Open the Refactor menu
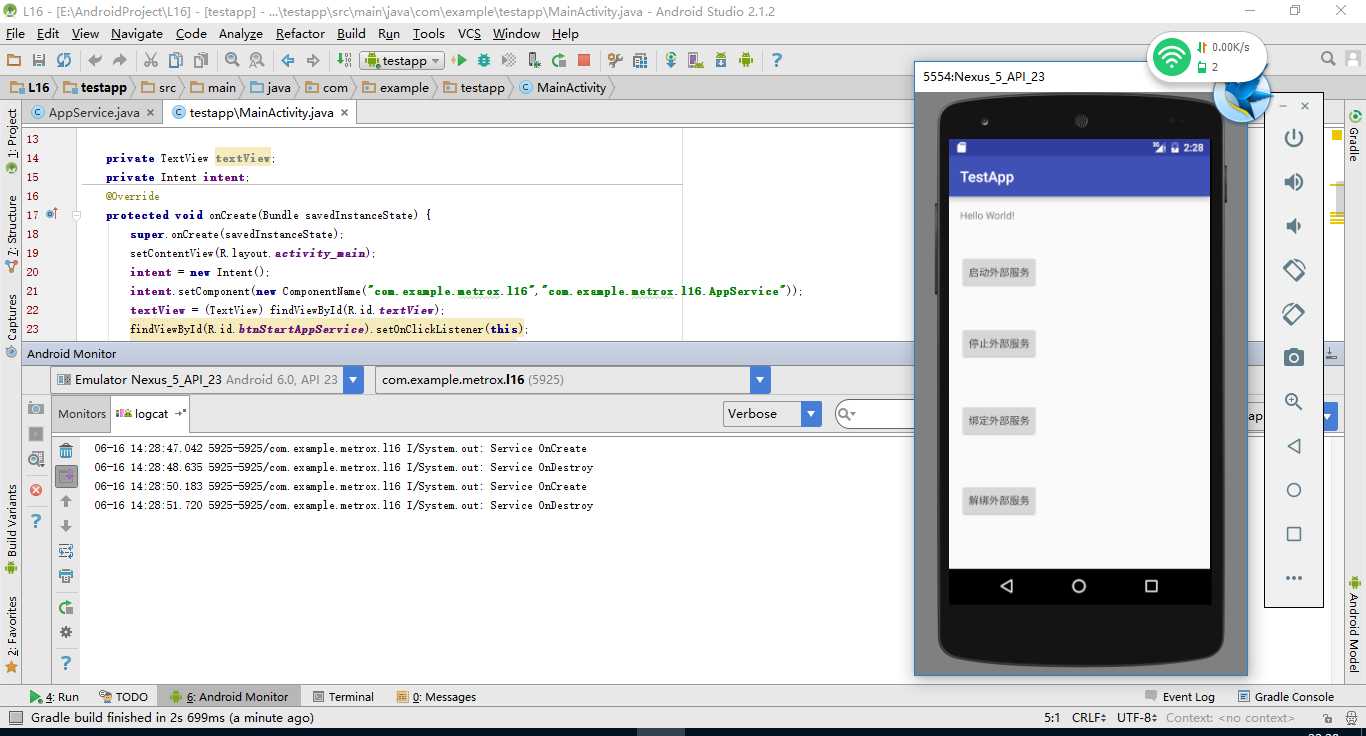 point(300,33)
